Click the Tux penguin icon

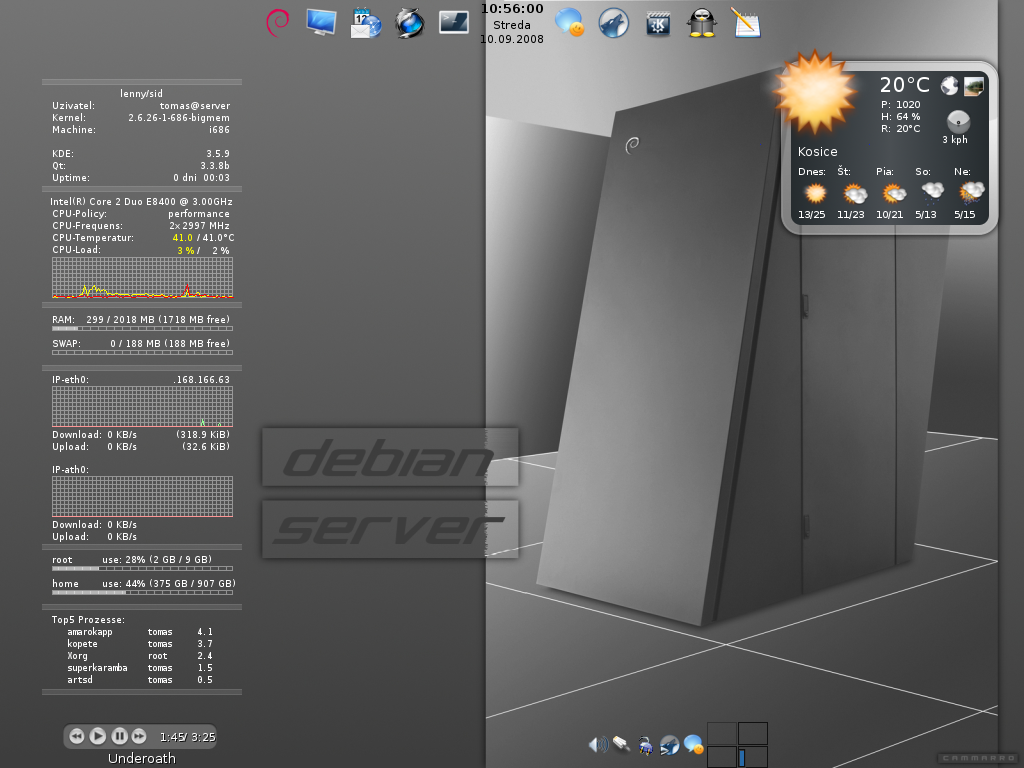click(x=702, y=23)
